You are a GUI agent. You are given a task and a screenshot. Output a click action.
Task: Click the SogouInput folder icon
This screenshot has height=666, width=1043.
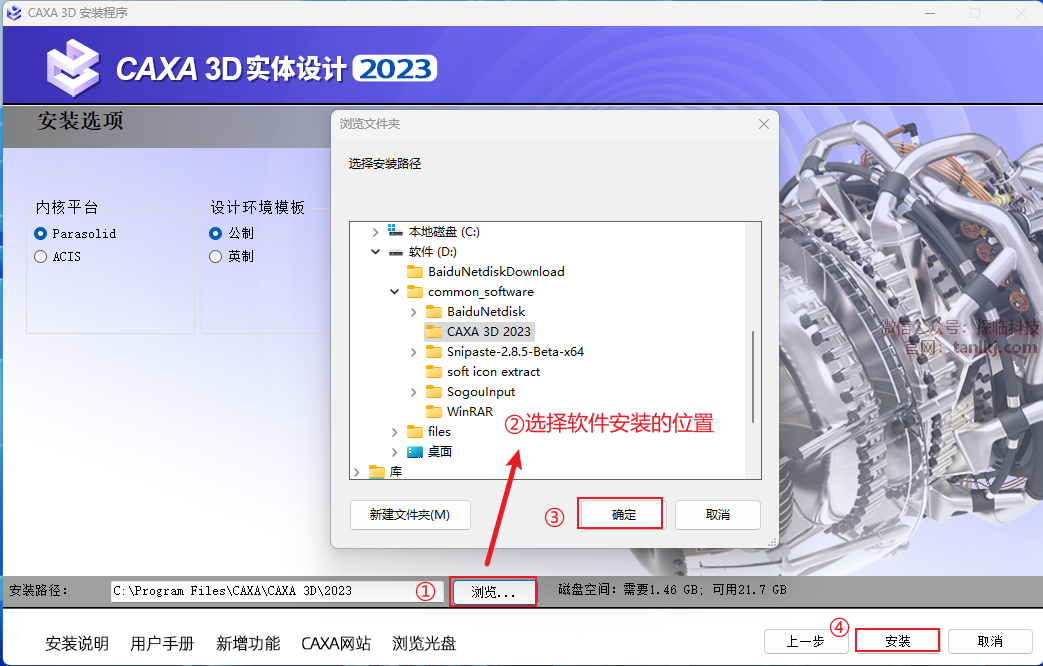click(434, 391)
